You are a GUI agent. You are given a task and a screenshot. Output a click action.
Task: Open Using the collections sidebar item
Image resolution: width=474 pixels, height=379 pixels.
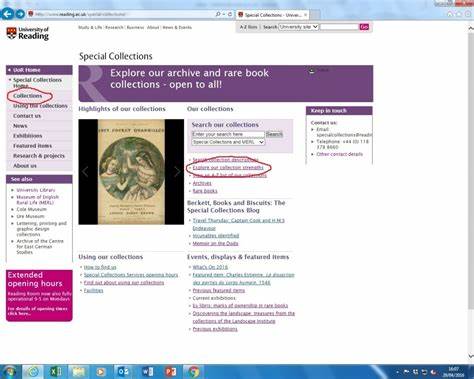(x=40, y=106)
